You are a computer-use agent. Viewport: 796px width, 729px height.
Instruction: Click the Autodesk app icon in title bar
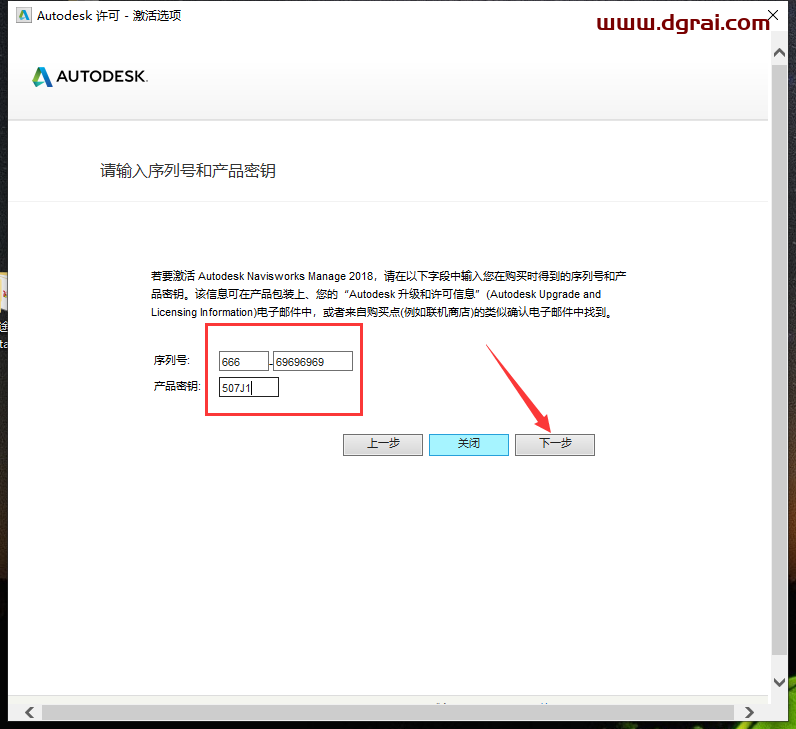[24, 15]
